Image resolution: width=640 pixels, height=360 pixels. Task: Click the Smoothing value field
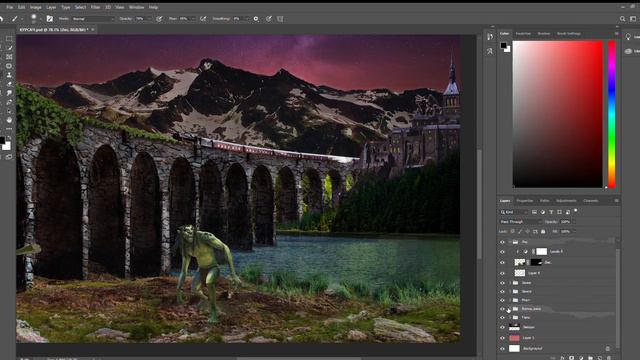pos(240,19)
